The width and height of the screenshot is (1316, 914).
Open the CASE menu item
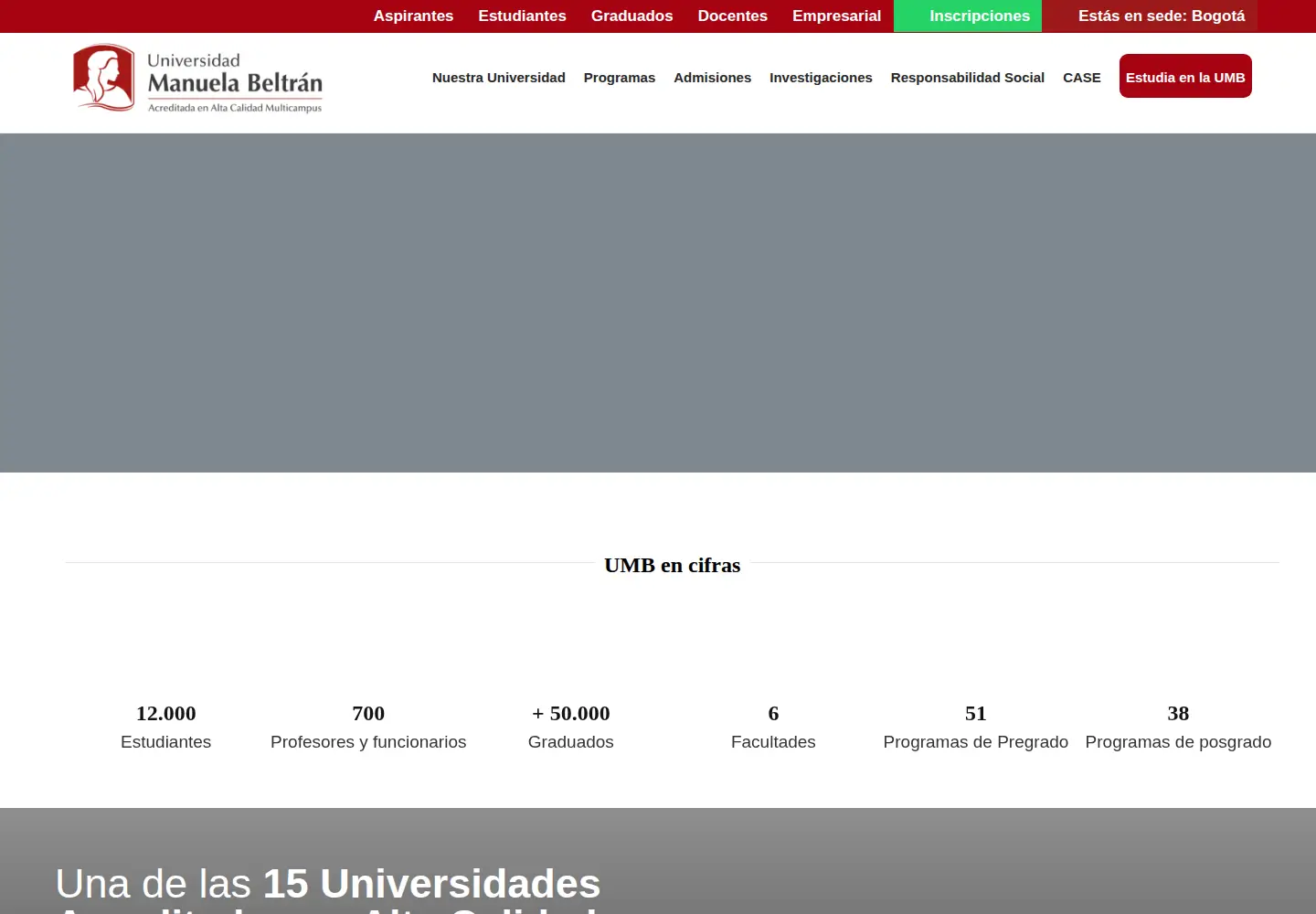1081,78
